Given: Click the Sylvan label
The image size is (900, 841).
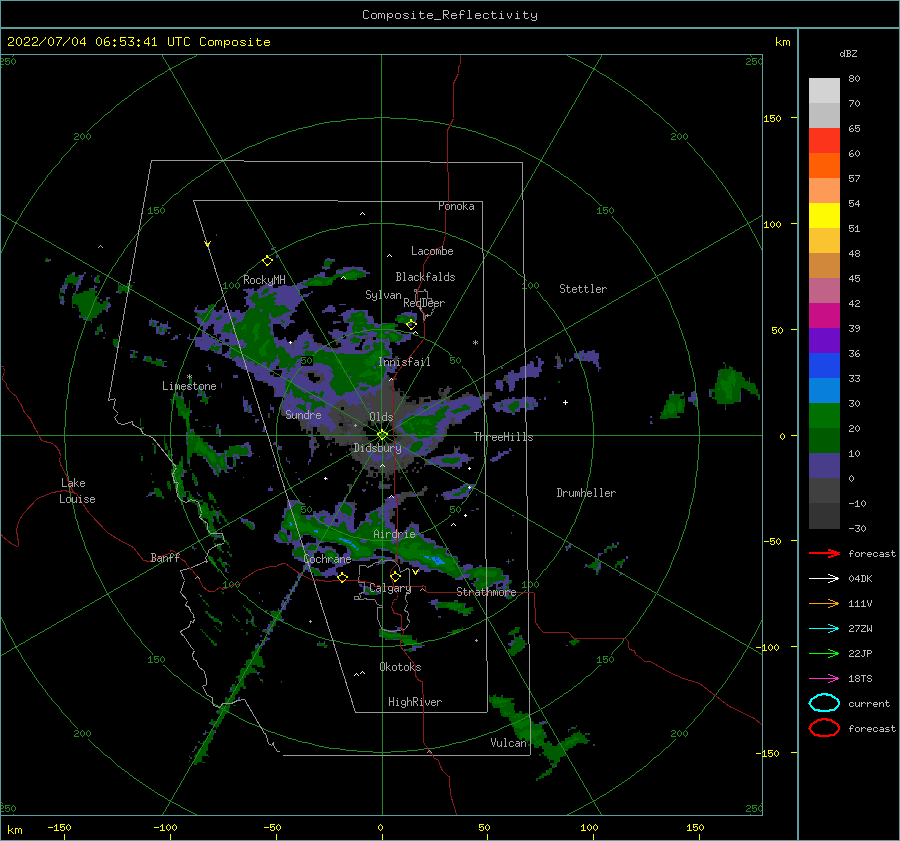Looking at the screenshot, I should (x=383, y=295).
